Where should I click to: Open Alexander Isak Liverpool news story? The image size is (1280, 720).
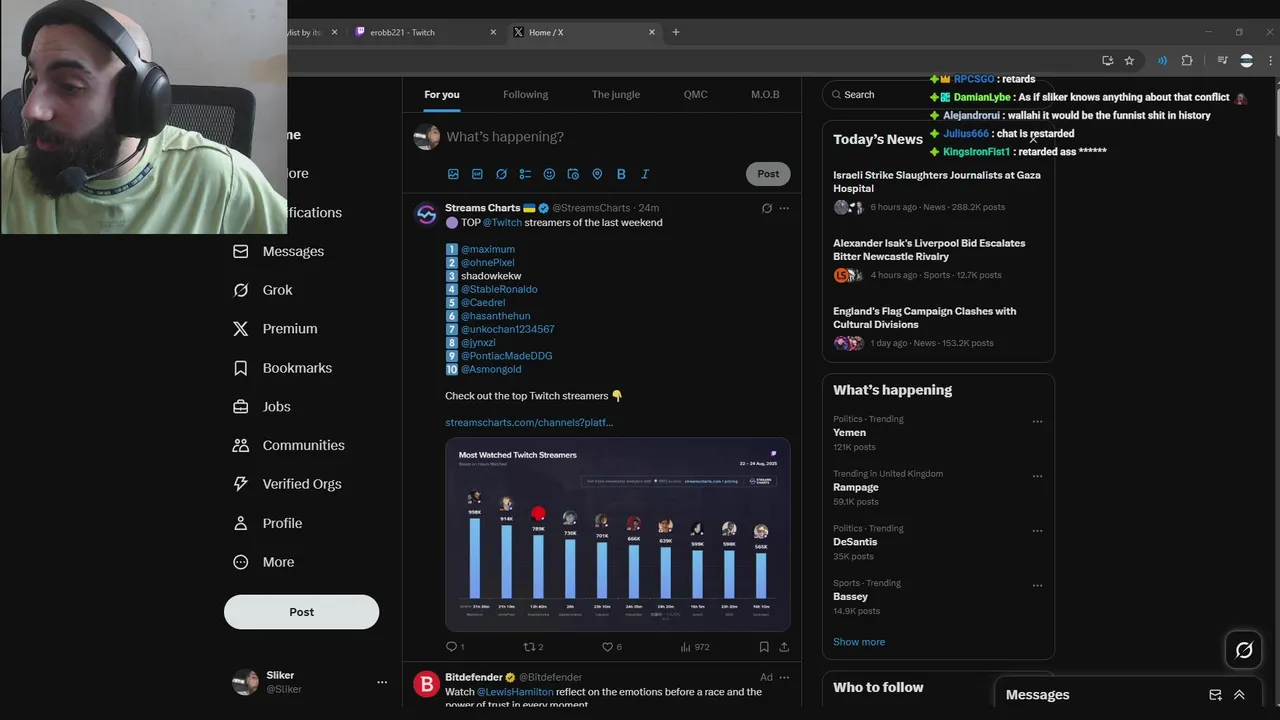pyautogui.click(x=938, y=261)
